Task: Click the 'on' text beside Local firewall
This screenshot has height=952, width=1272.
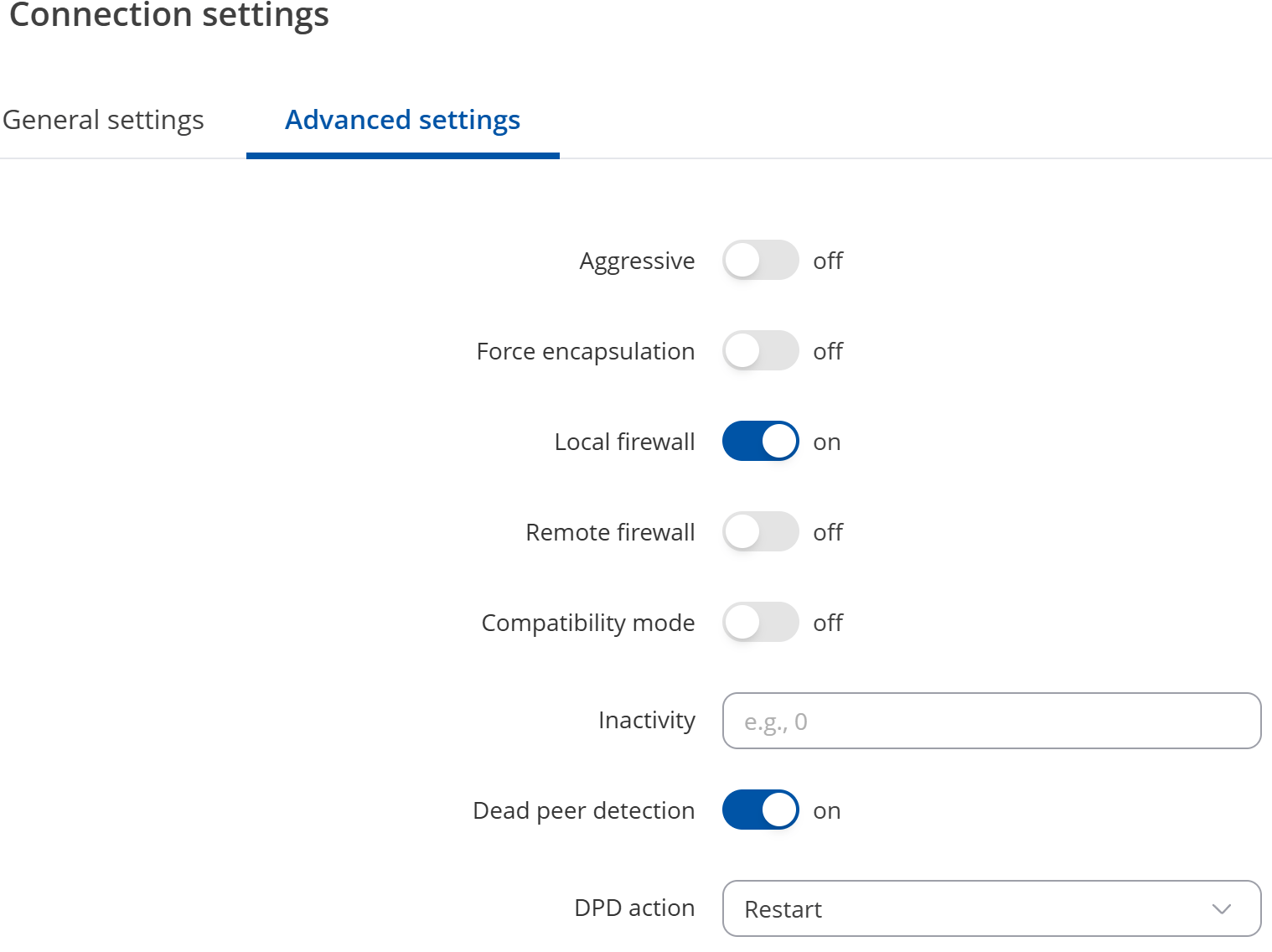Action: (828, 441)
